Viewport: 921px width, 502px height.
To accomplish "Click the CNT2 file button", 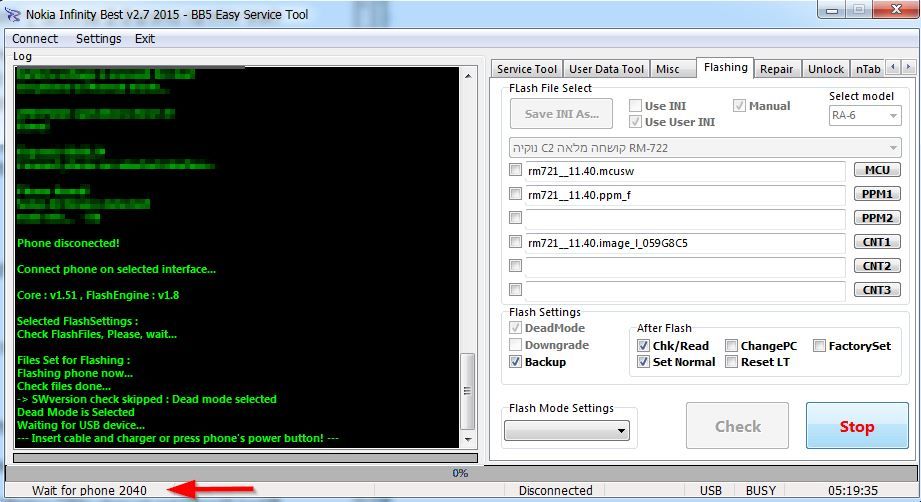I will pos(877,266).
